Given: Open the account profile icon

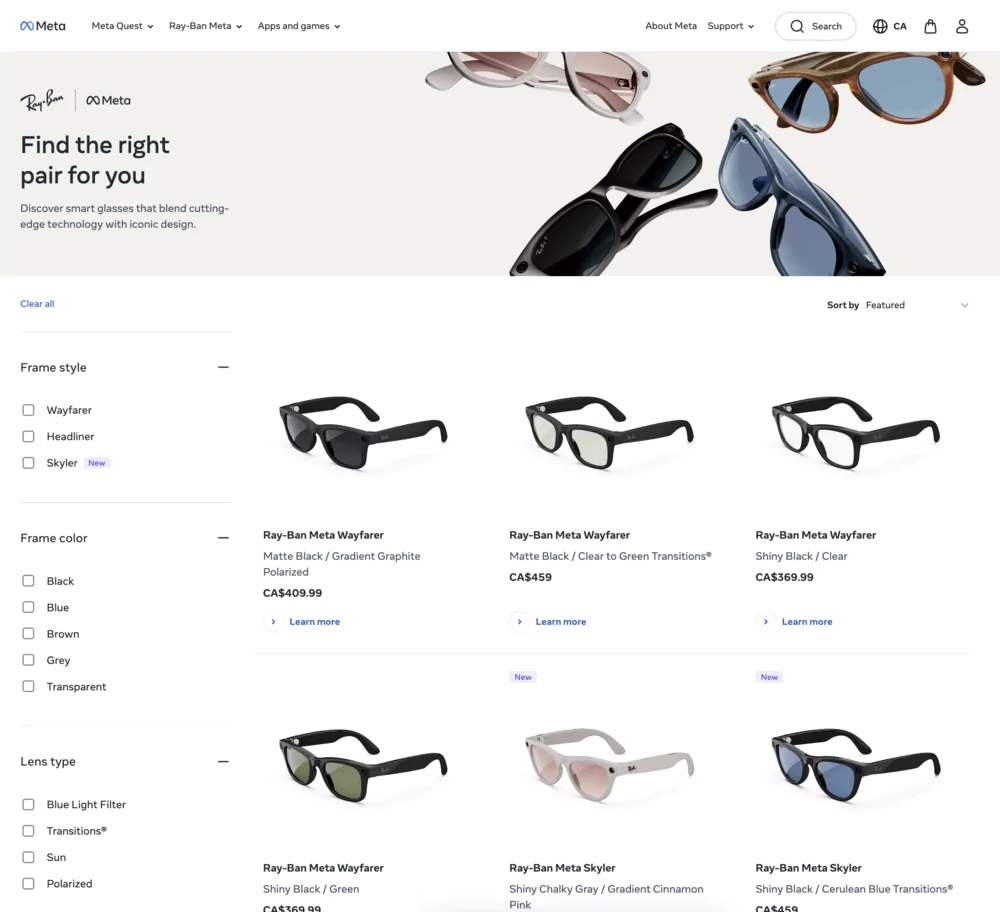Looking at the screenshot, I should tap(961, 25).
